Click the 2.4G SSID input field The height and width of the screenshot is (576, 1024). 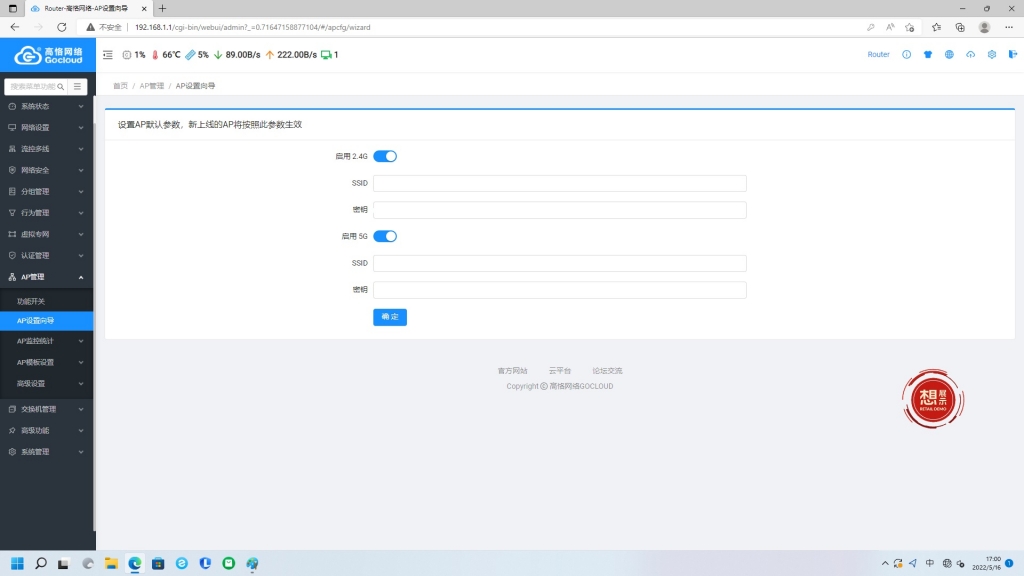click(559, 183)
